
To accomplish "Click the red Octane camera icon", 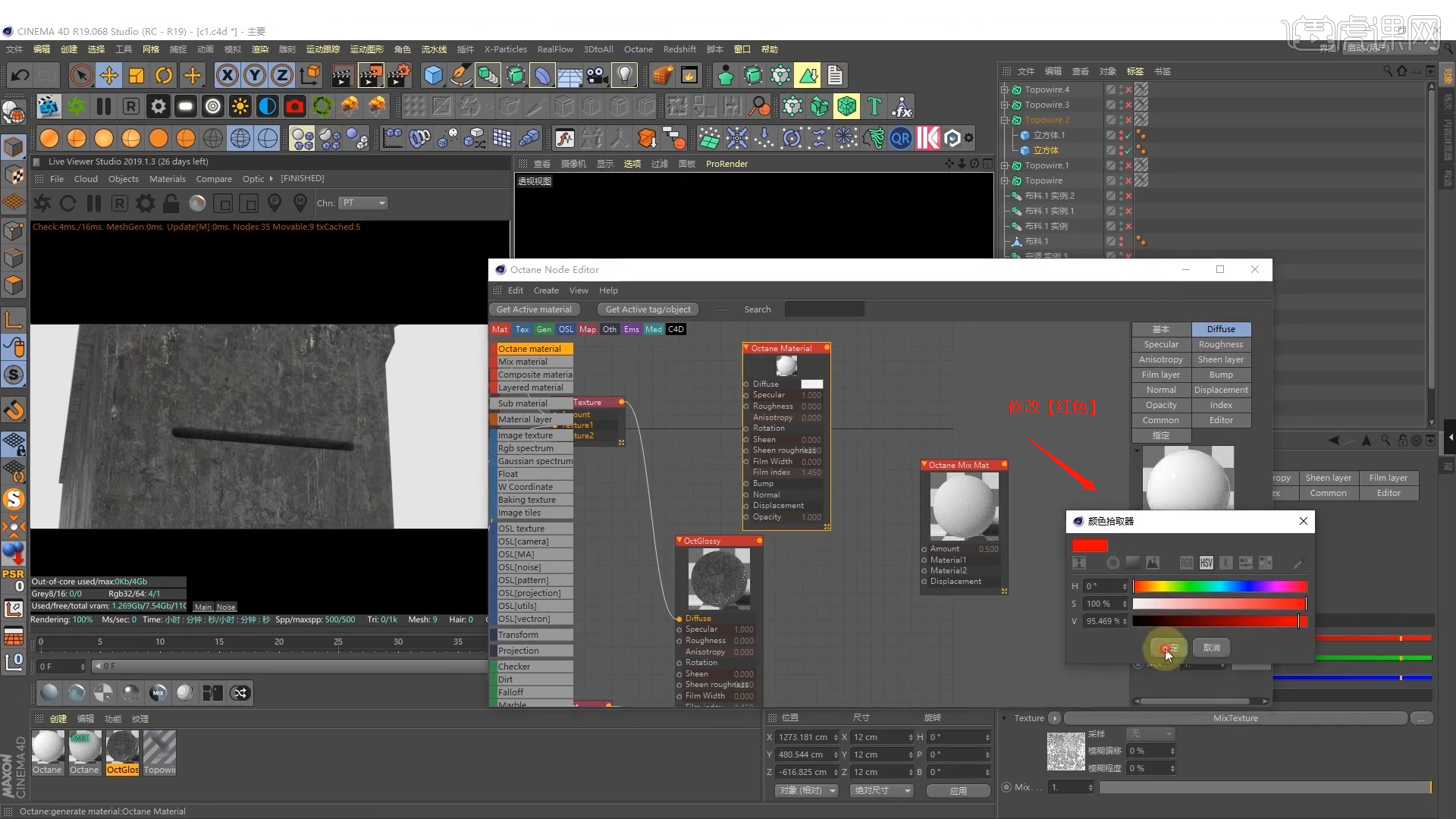I will tap(295, 106).
